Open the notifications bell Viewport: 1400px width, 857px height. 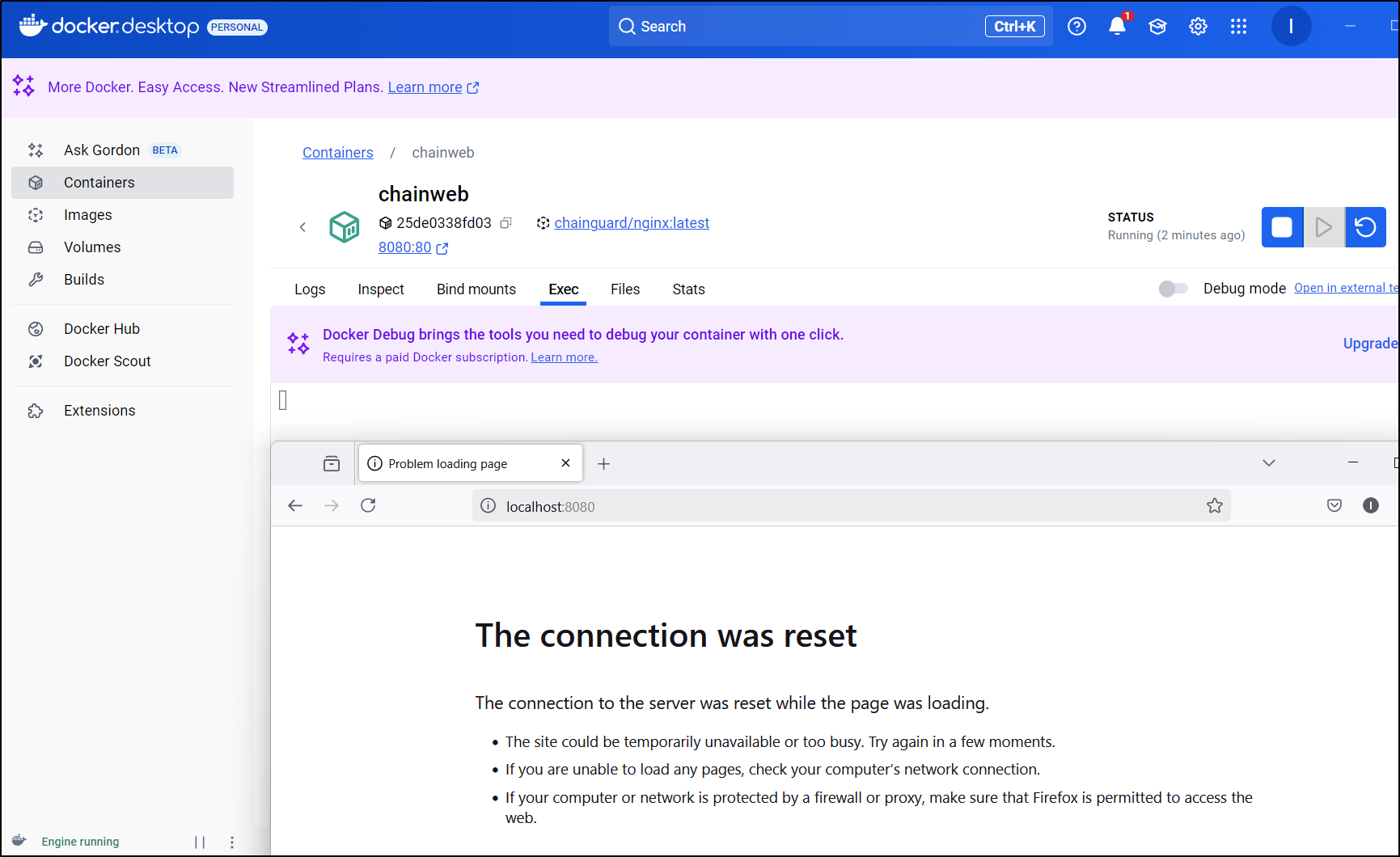[1117, 27]
